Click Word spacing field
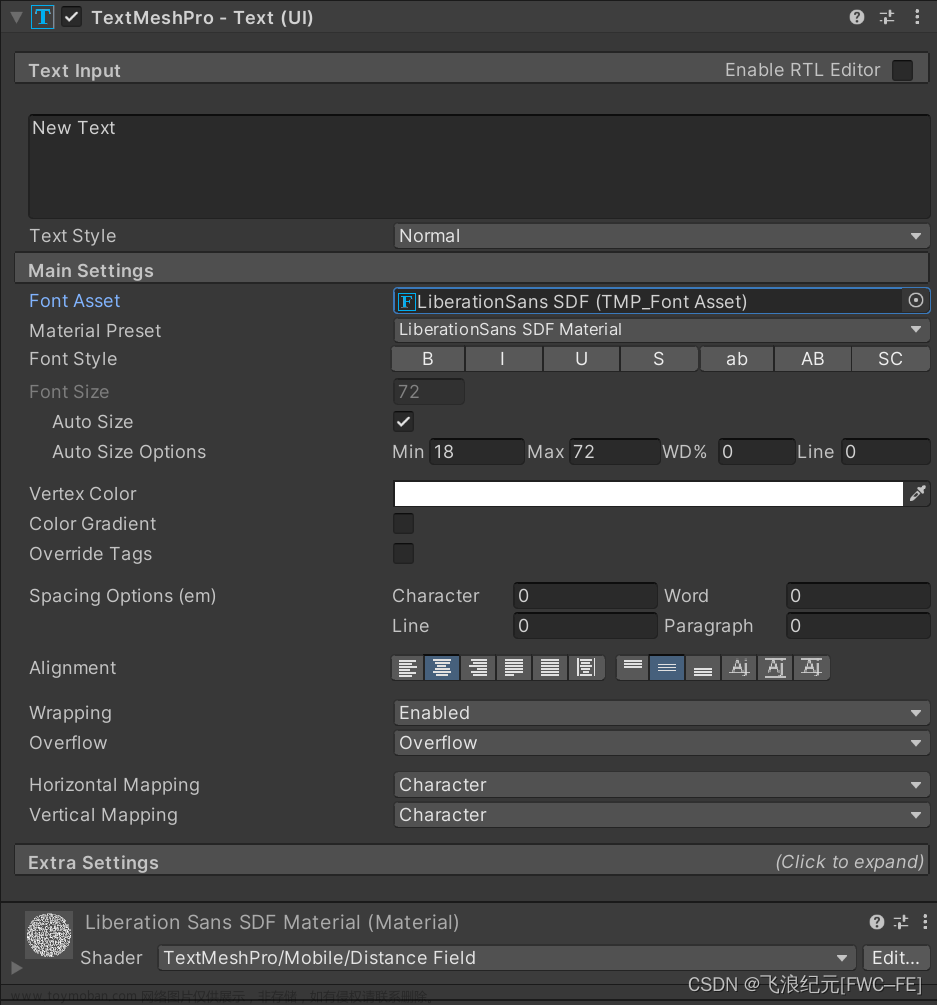Screen dimensions: 937x1005 858,595
